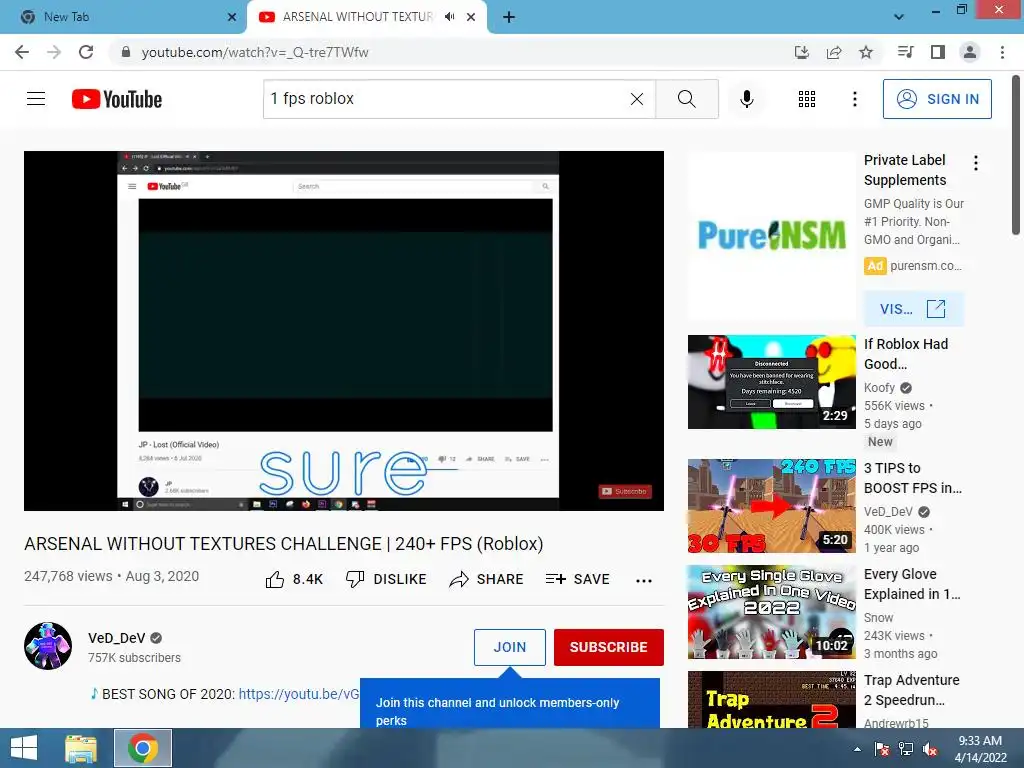Open the network icon in the tray
The width and height of the screenshot is (1024, 768).
pyautogui.click(x=906, y=749)
